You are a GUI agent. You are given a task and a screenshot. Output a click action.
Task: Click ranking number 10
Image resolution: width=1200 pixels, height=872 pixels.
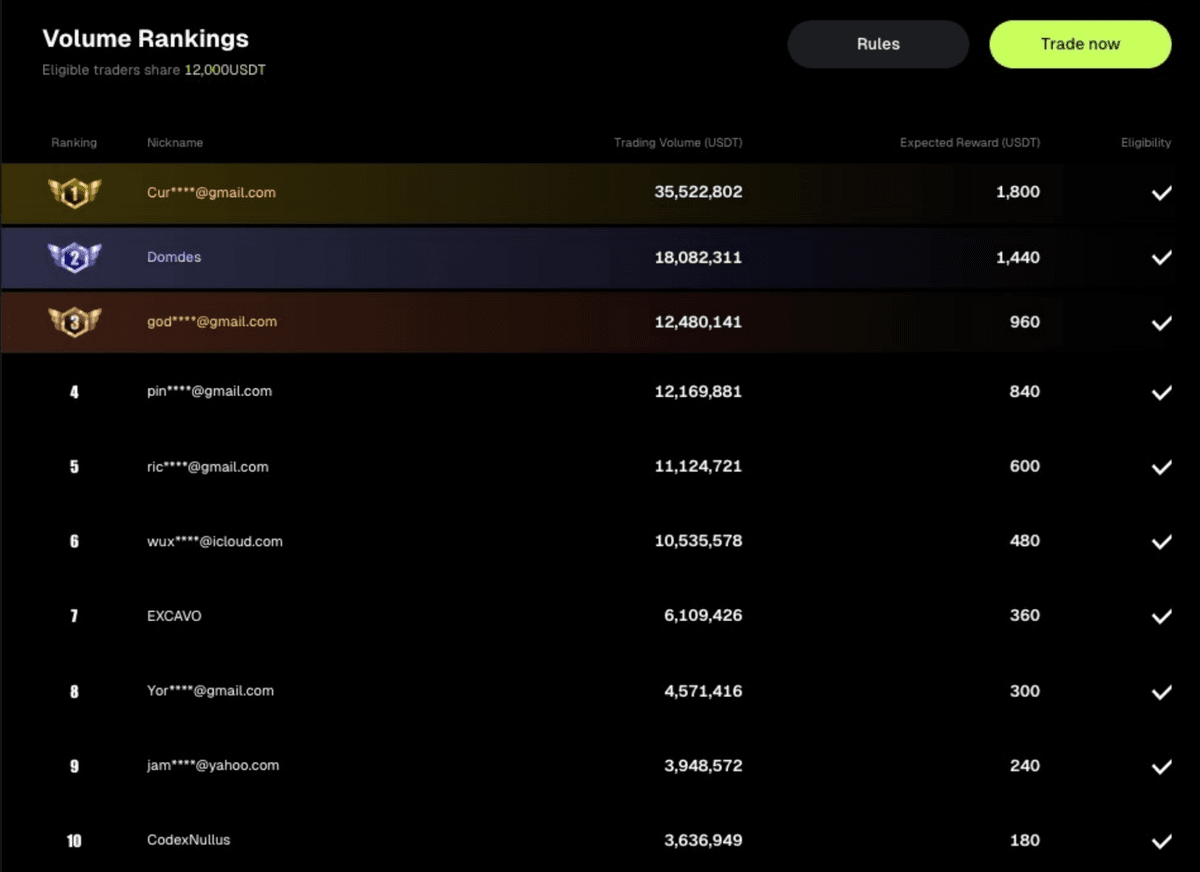click(74, 841)
